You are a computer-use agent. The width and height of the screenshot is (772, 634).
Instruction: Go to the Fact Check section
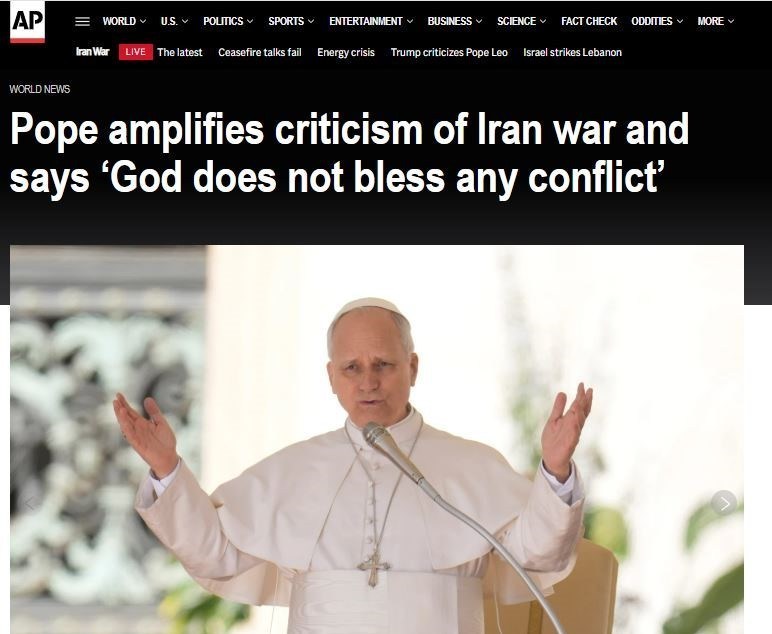pyautogui.click(x=589, y=21)
